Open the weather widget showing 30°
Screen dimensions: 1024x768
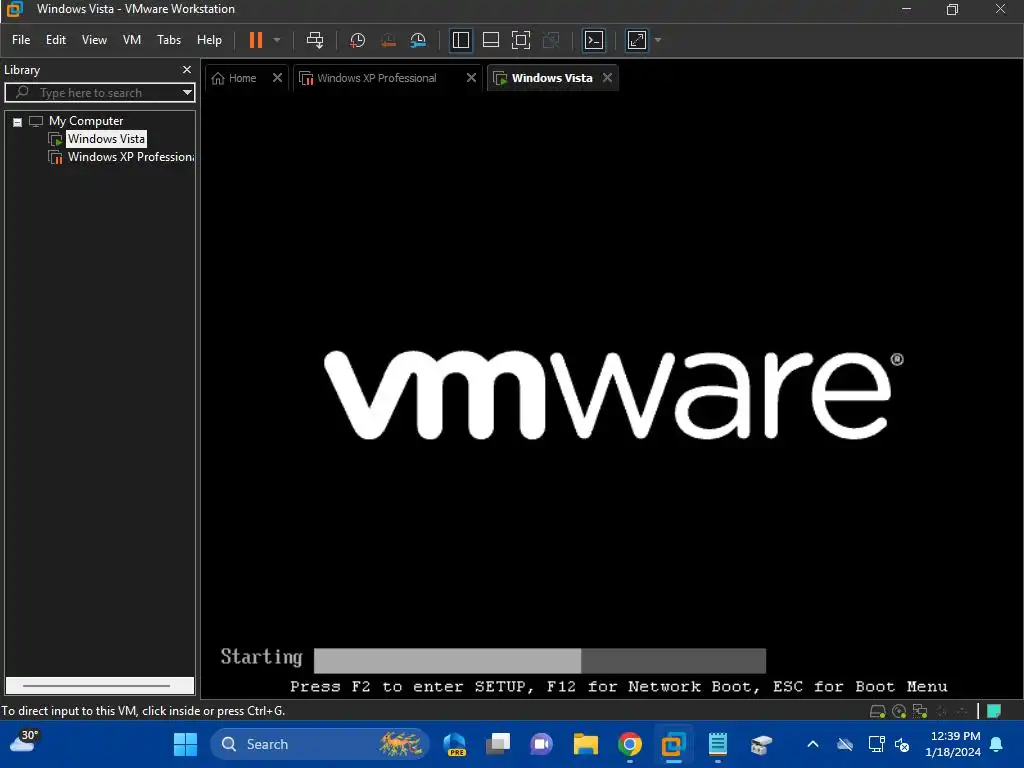click(24, 742)
